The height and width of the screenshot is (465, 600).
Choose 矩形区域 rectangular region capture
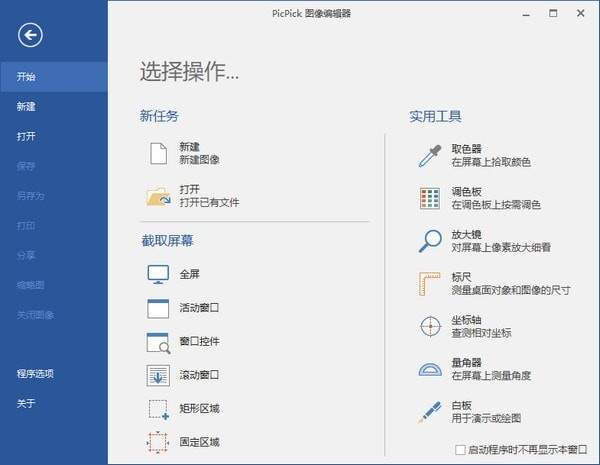pos(159,409)
